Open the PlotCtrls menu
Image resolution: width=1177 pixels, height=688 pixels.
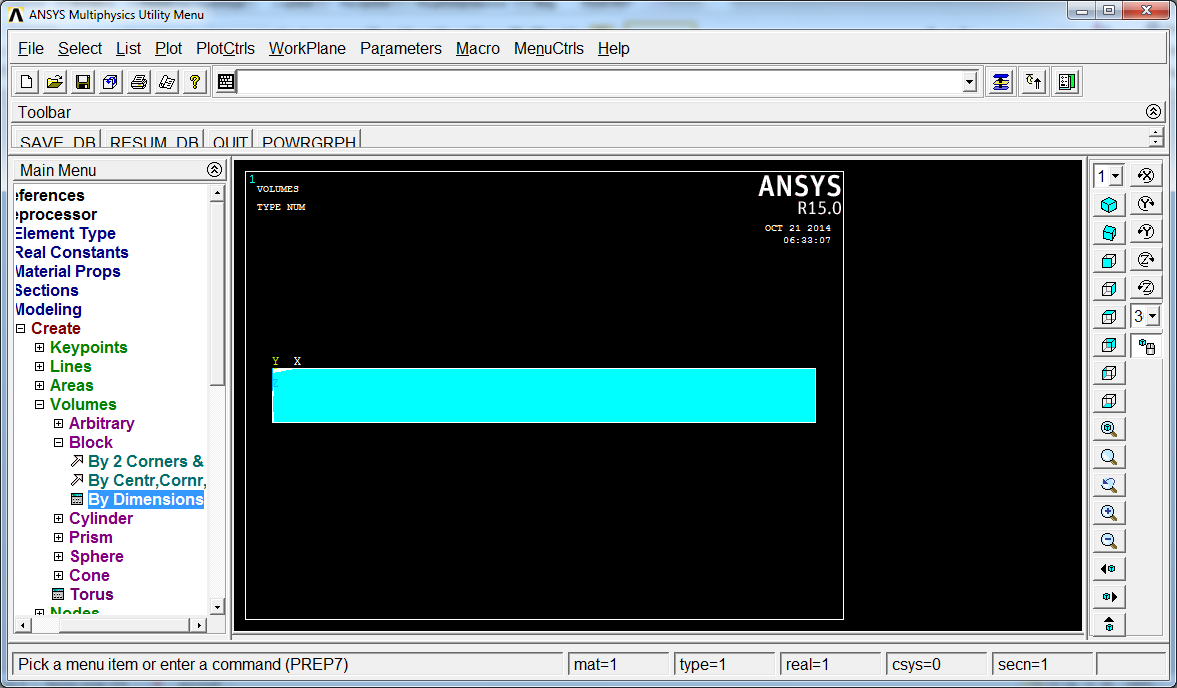coord(225,49)
